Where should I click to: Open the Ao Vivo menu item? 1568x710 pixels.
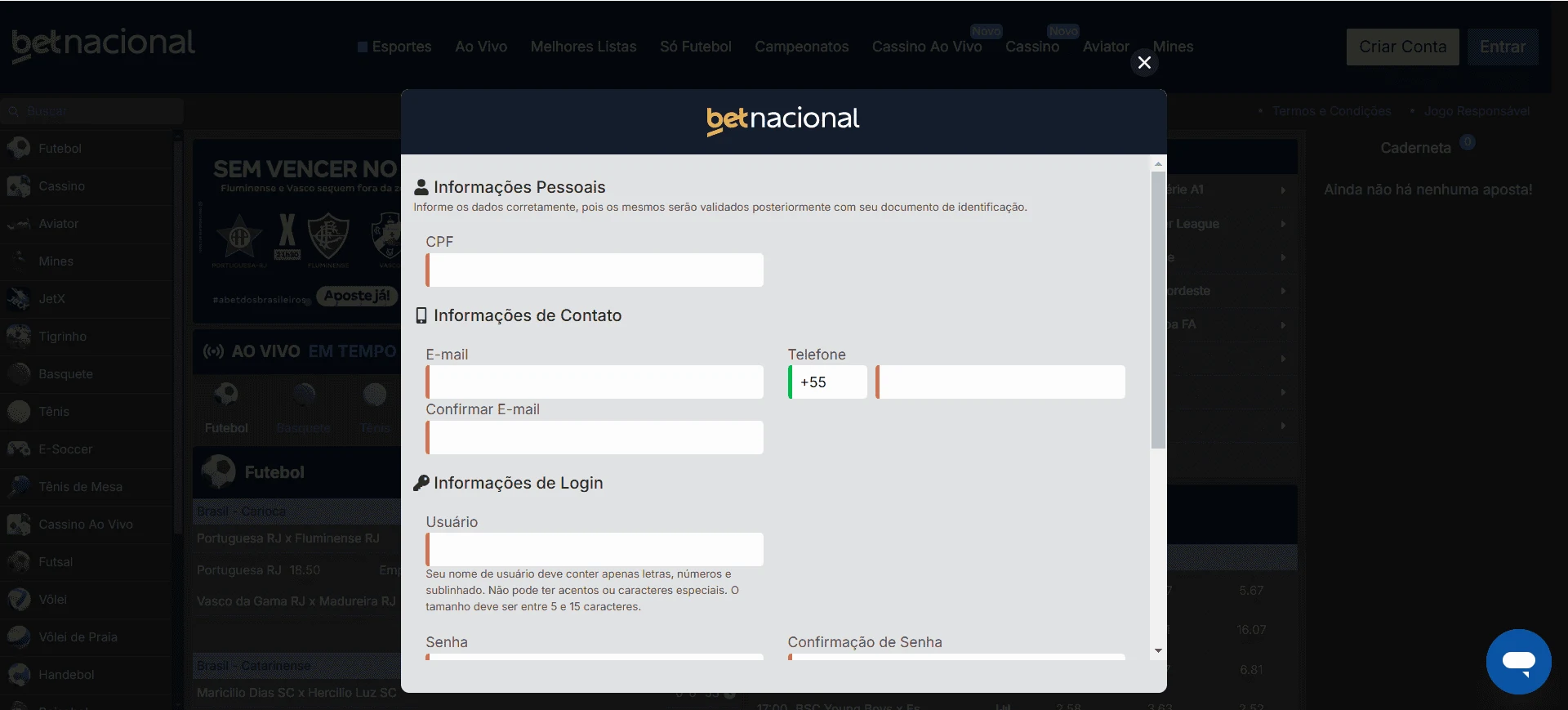tap(481, 47)
